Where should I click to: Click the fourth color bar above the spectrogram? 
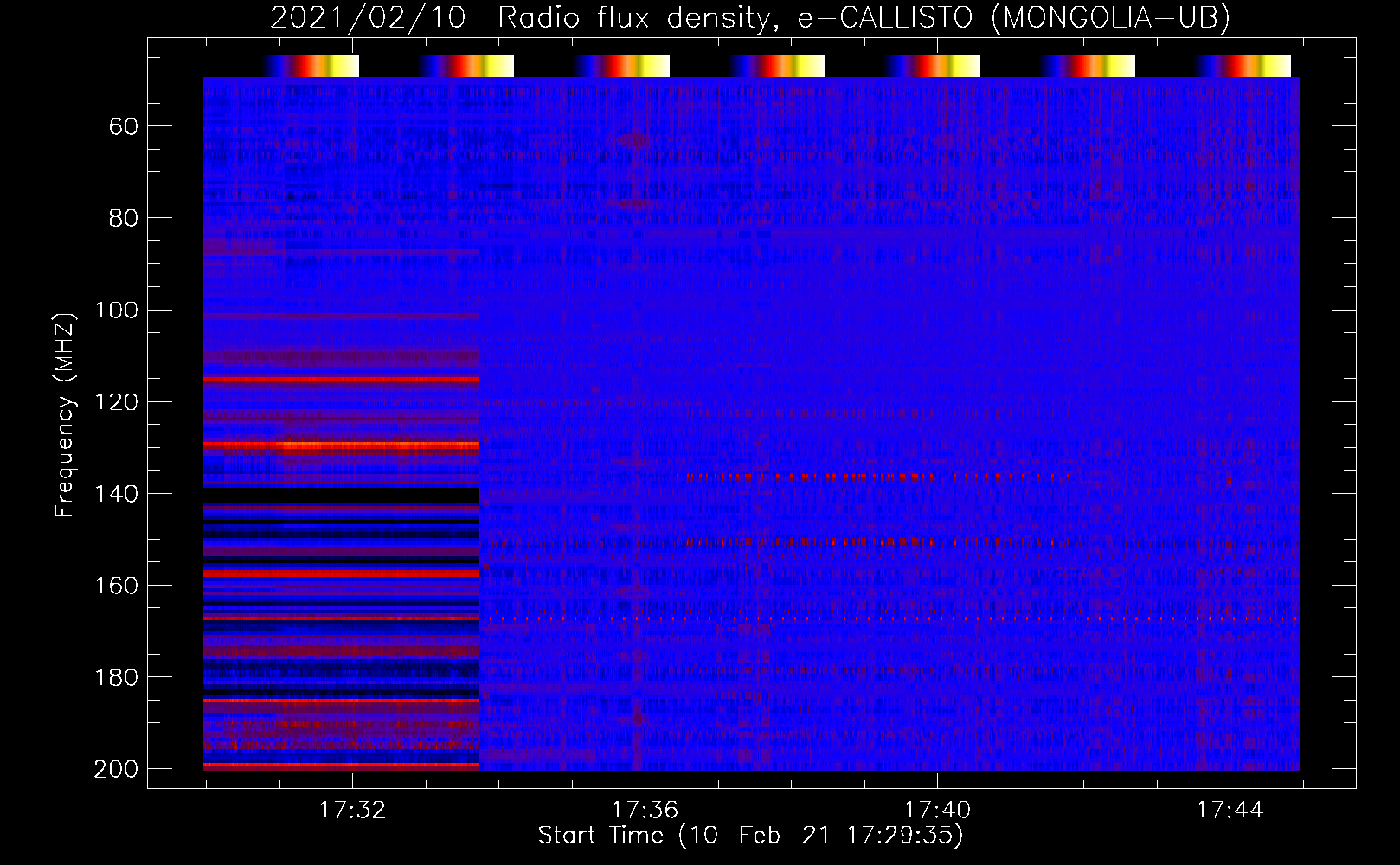click(777, 66)
